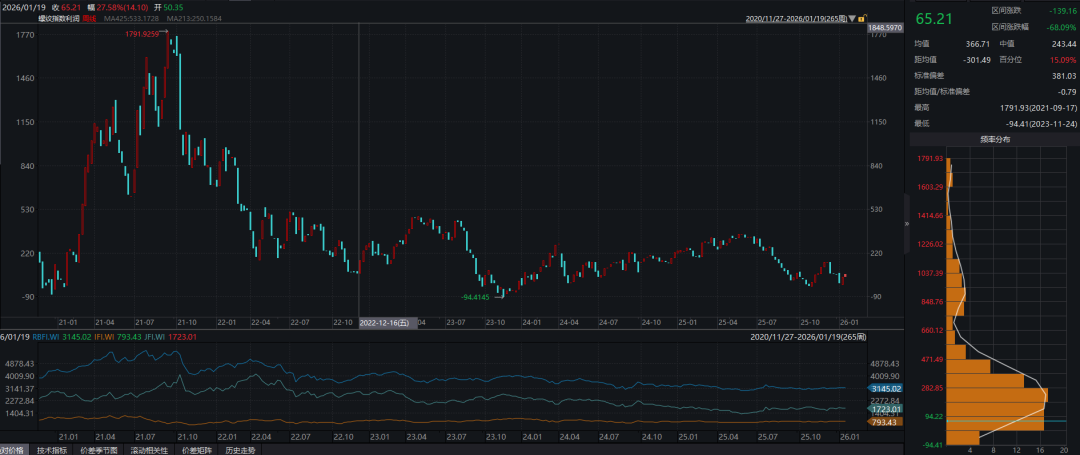Click the 频率分布 panel header
1080x455 pixels.
[x=994, y=139]
